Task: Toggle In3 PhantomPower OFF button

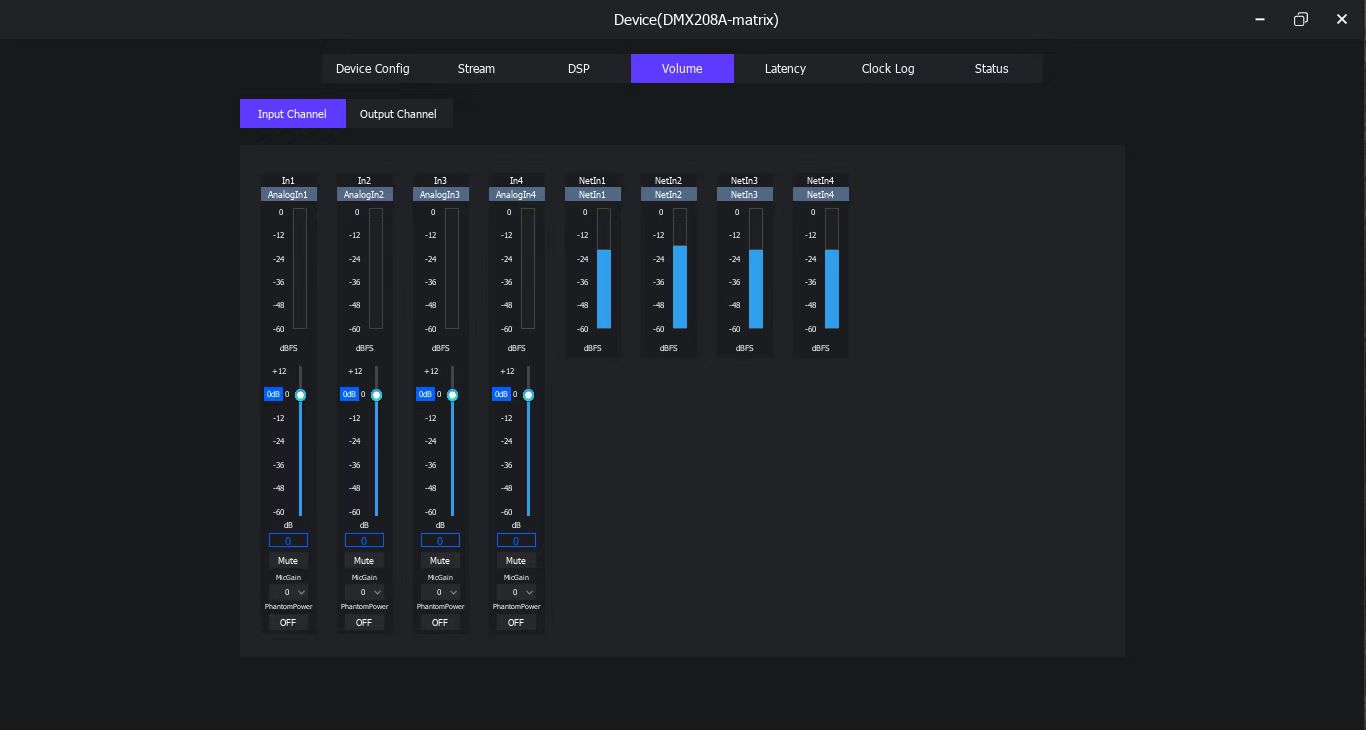Action: coord(440,622)
